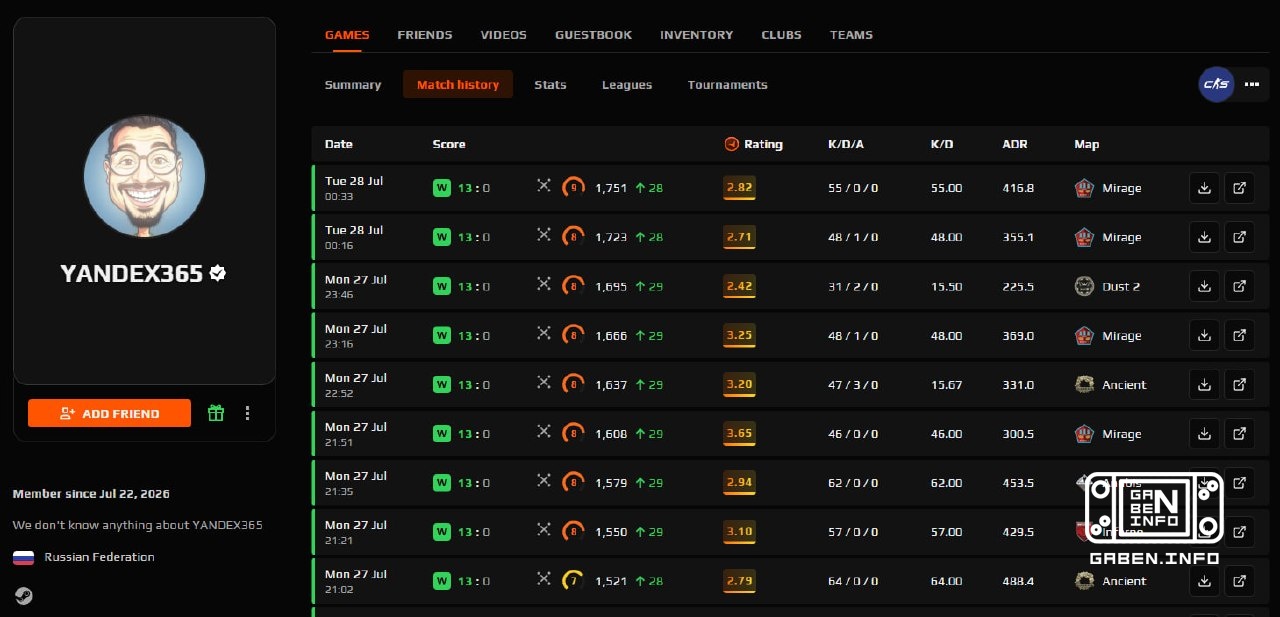Click the Score column header
This screenshot has width=1280, height=617.
point(449,144)
